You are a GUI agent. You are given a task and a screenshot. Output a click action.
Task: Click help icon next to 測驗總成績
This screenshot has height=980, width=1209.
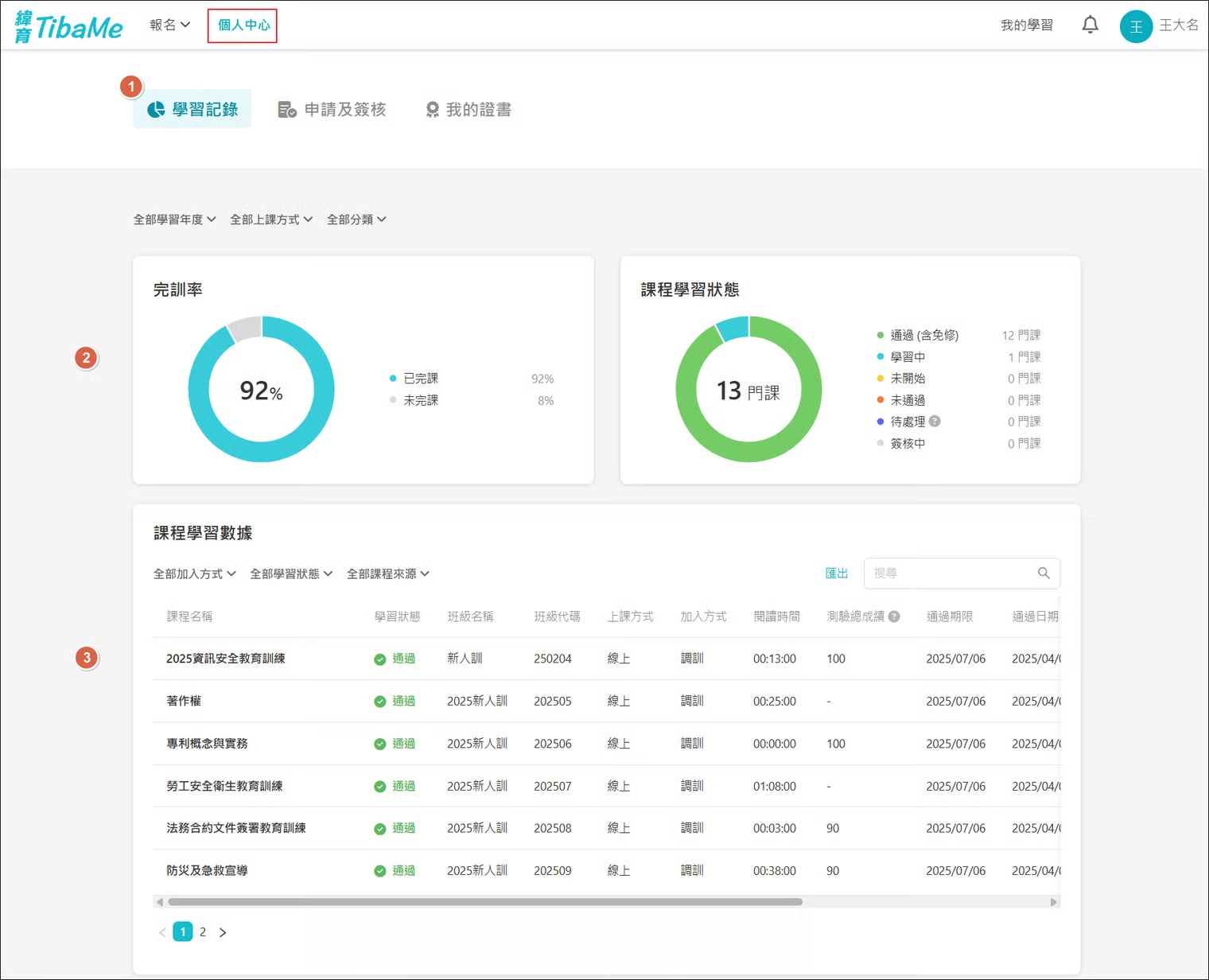coord(894,616)
